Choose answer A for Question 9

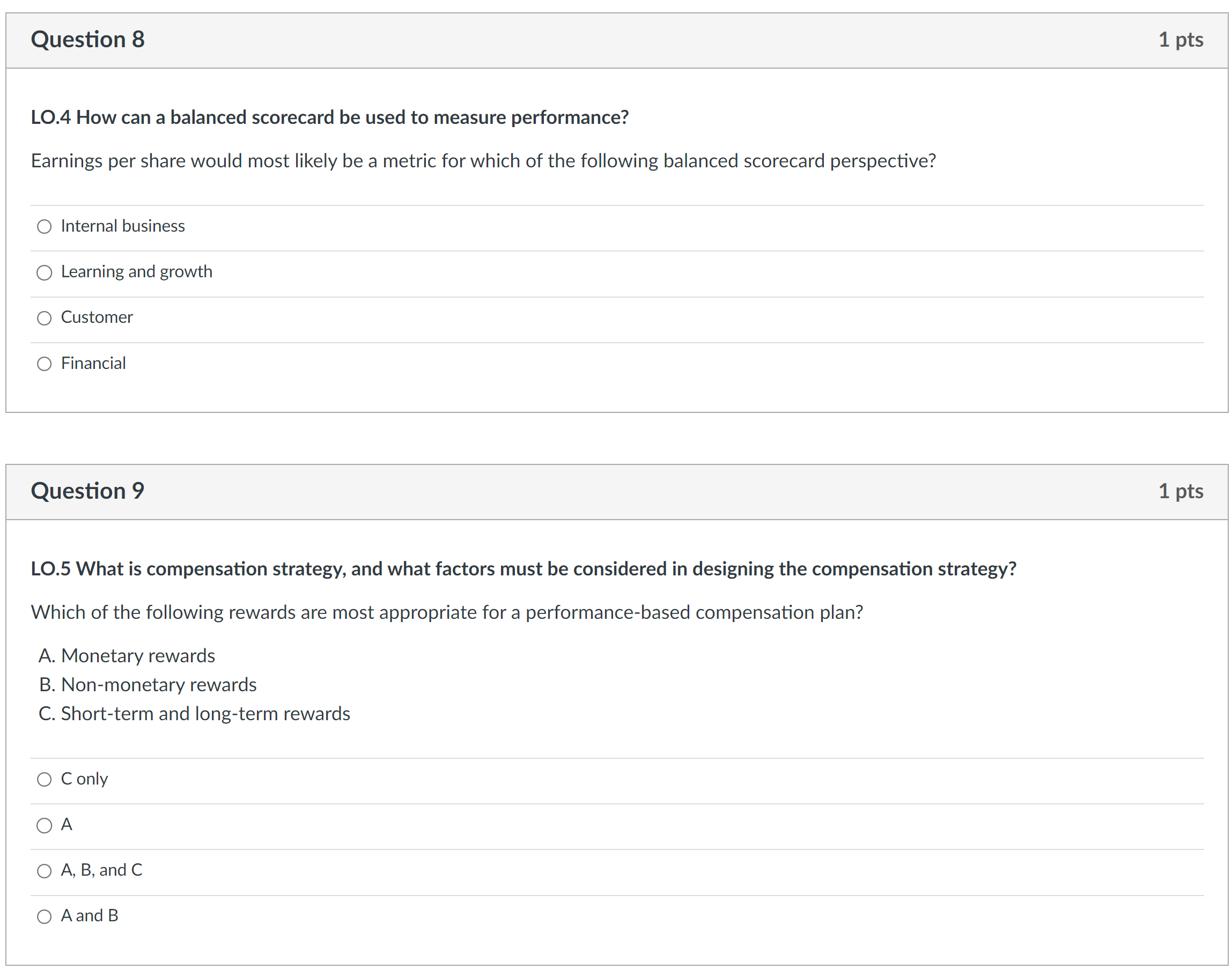[x=45, y=826]
